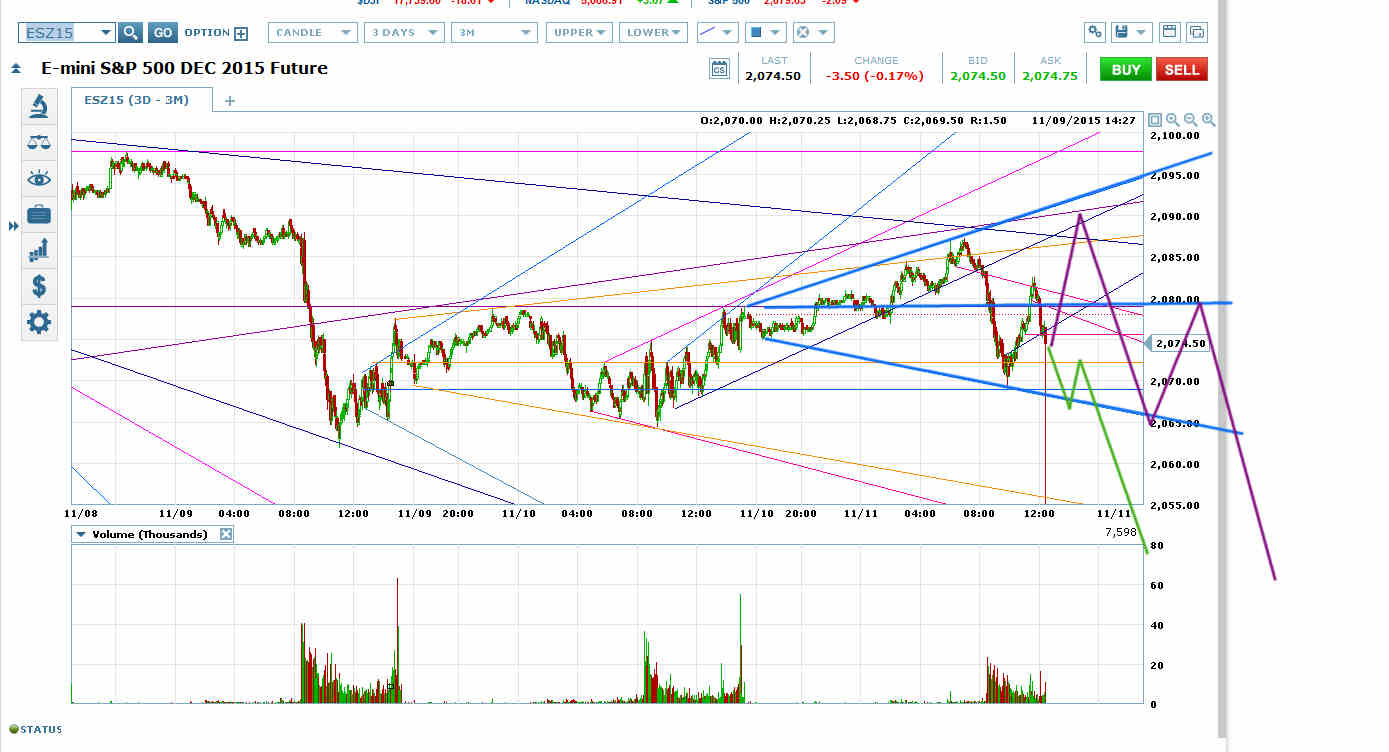
Task: Click the middle zoom magnifier icon
Action: click(1190, 120)
